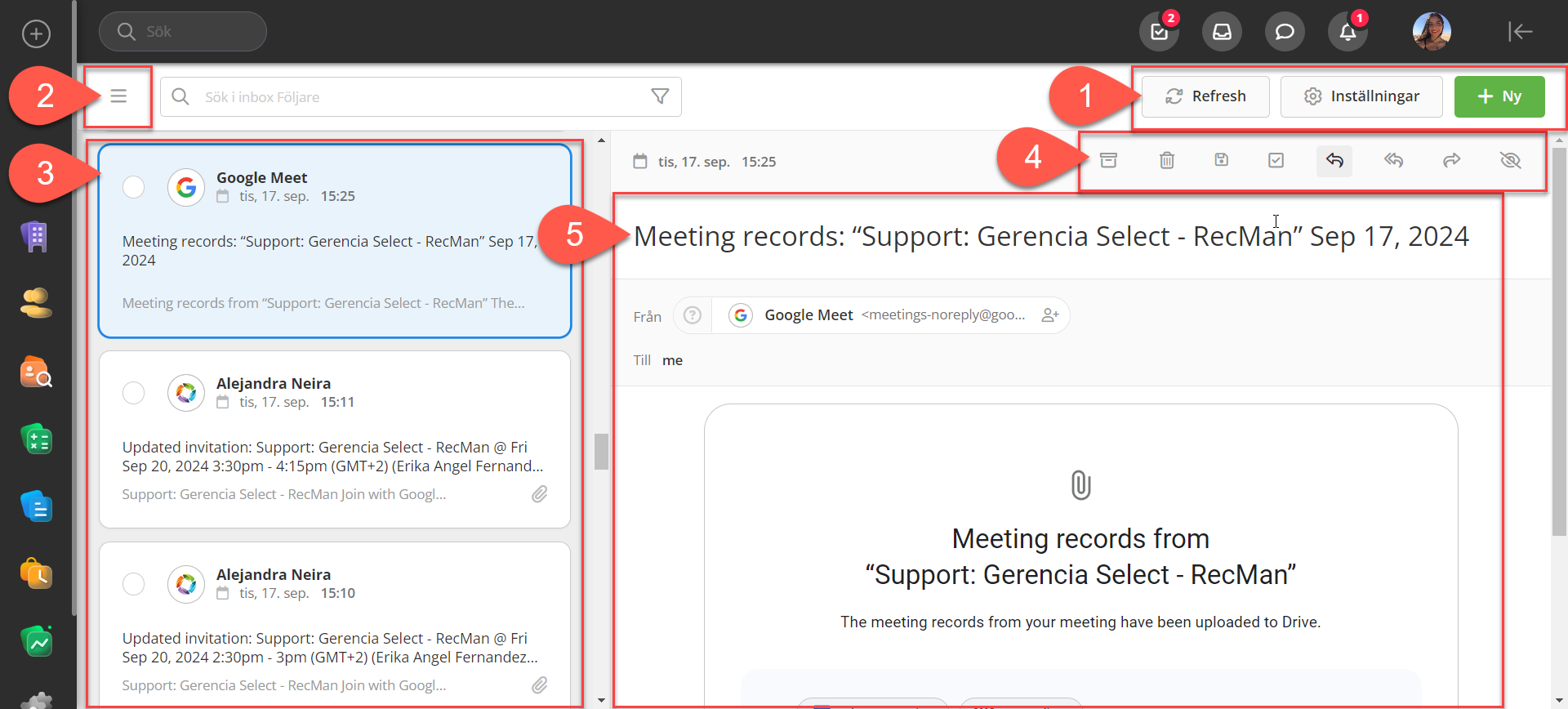Select the Alejandra Neira 15:11 email checkbox
Image resolution: width=1568 pixels, height=709 pixels.
coord(134,393)
